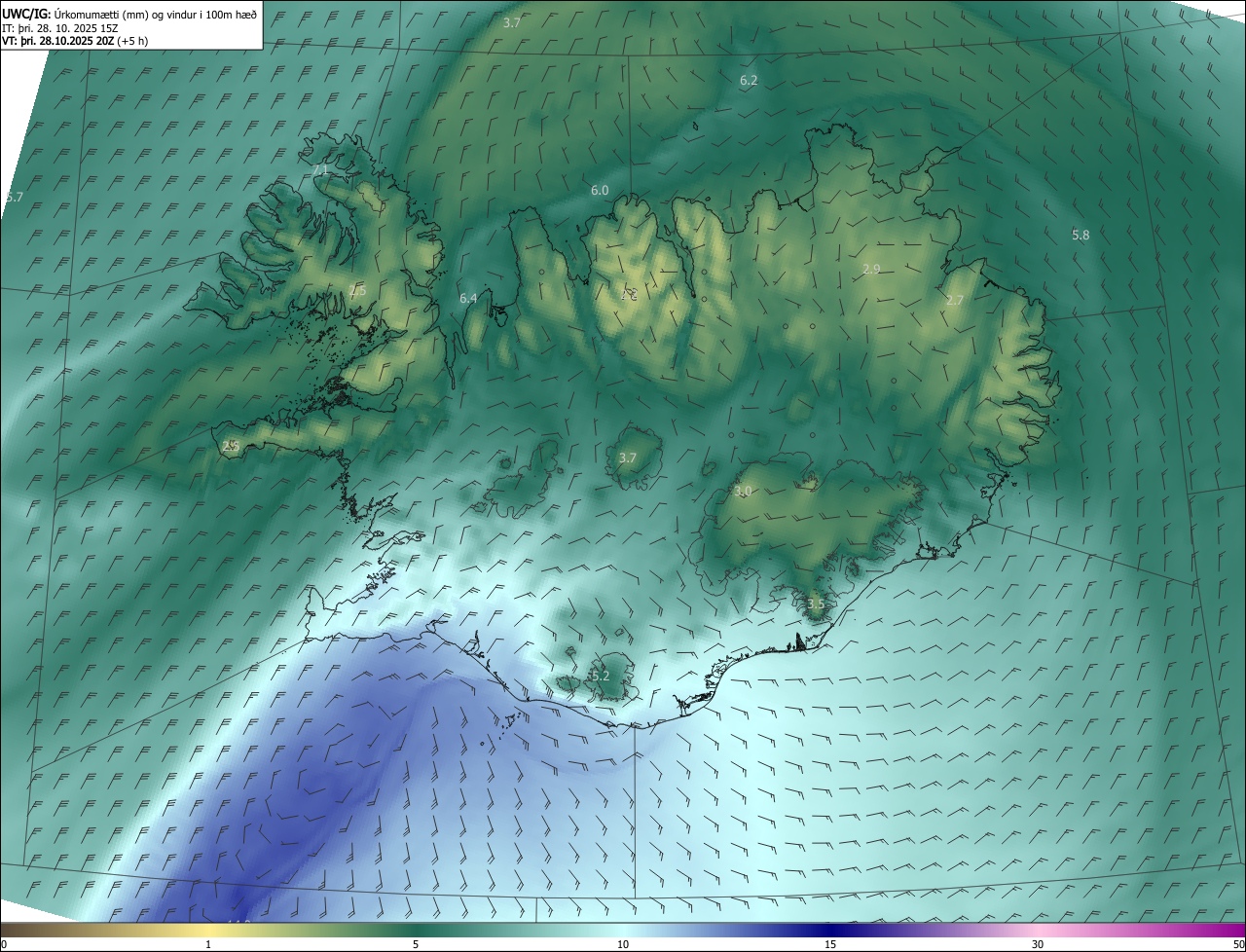Click the 5.2 value label on the map
Screen dimensions: 1246x952
[x=600, y=676]
